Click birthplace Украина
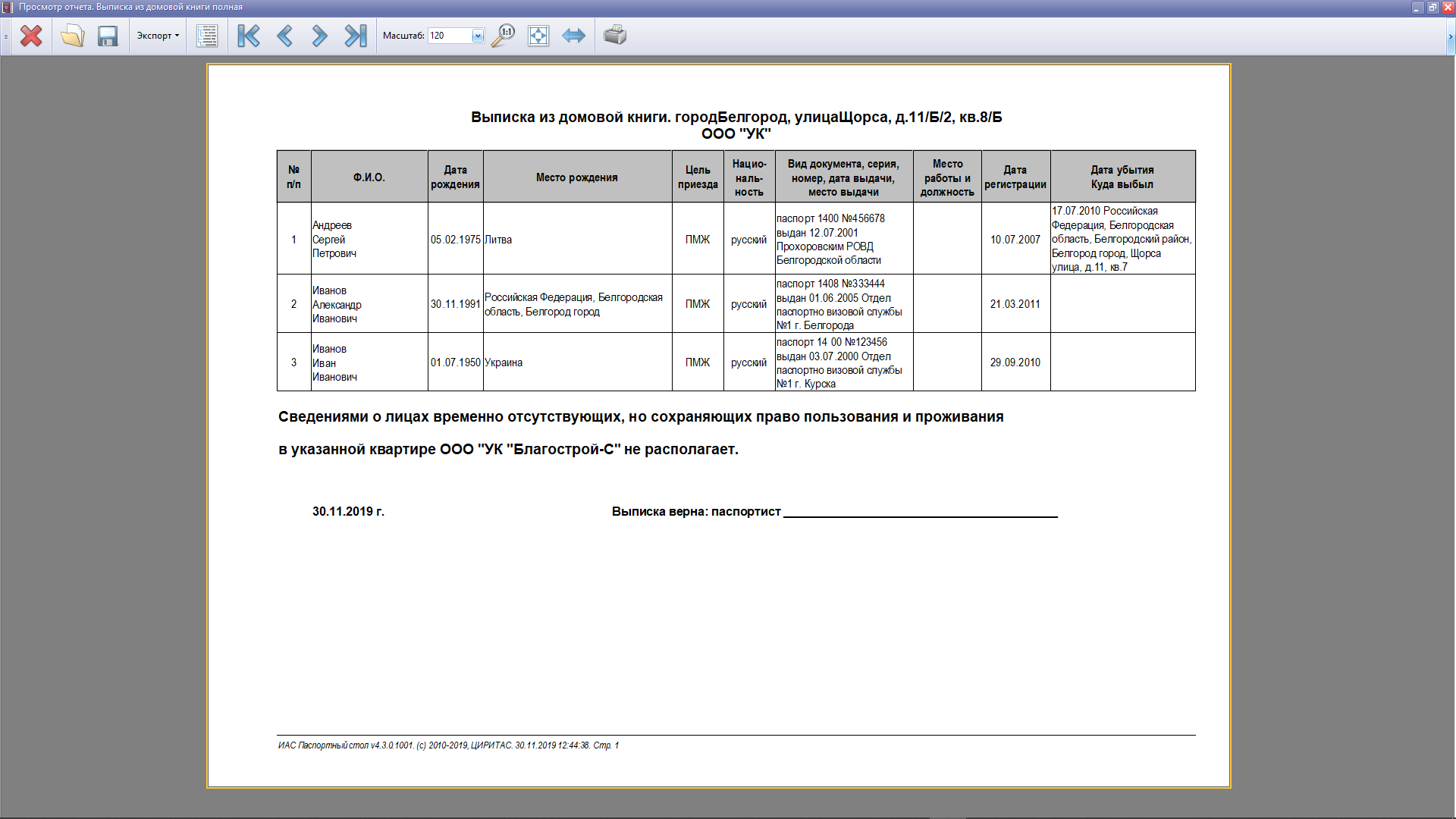Viewport: 1456px width, 819px height. [x=504, y=362]
